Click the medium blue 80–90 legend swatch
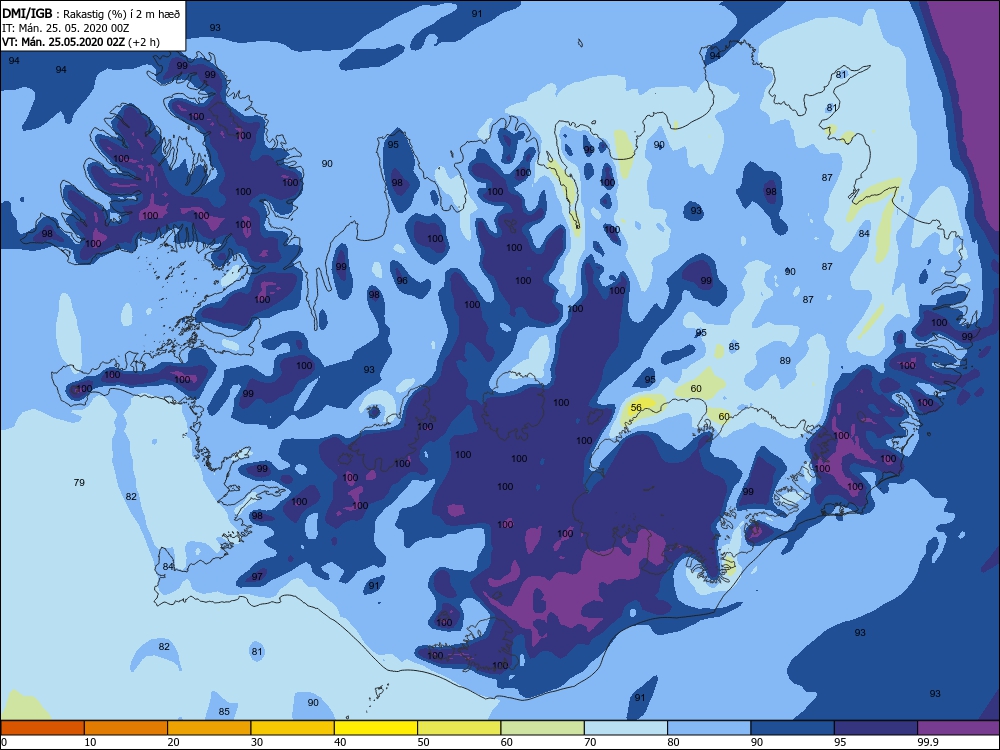The image size is (1000, 750). [x=709, y=728]
